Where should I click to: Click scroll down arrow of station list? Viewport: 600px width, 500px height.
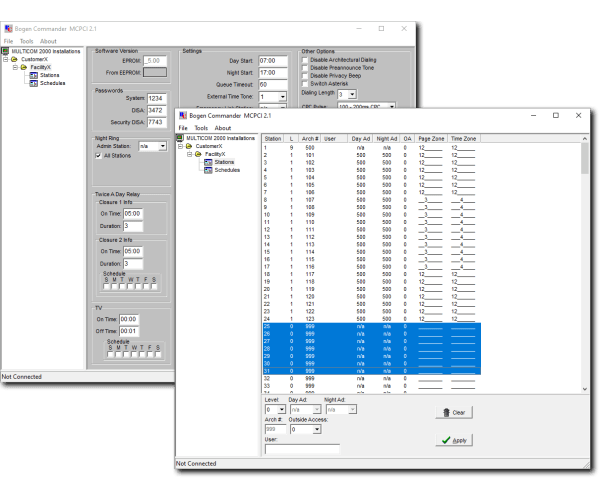click(584, 389)
